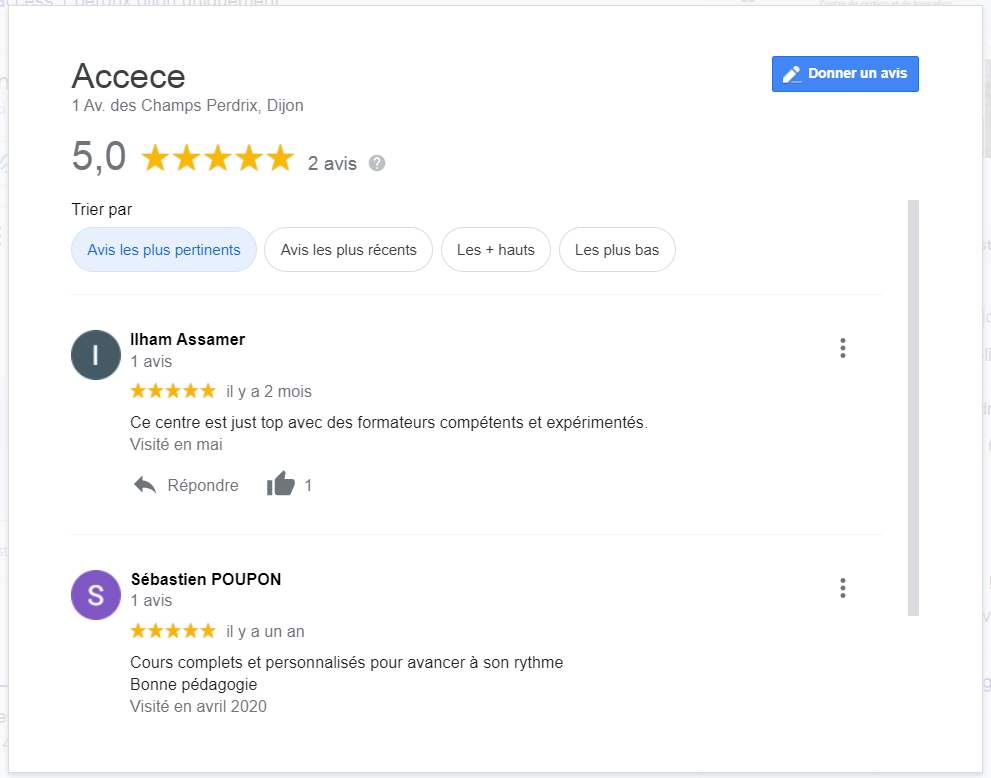Click Ilham Assamer's five-star rating stars
Image resolution: width=991 pixels, height=778 pixels.
click(173, 391)
